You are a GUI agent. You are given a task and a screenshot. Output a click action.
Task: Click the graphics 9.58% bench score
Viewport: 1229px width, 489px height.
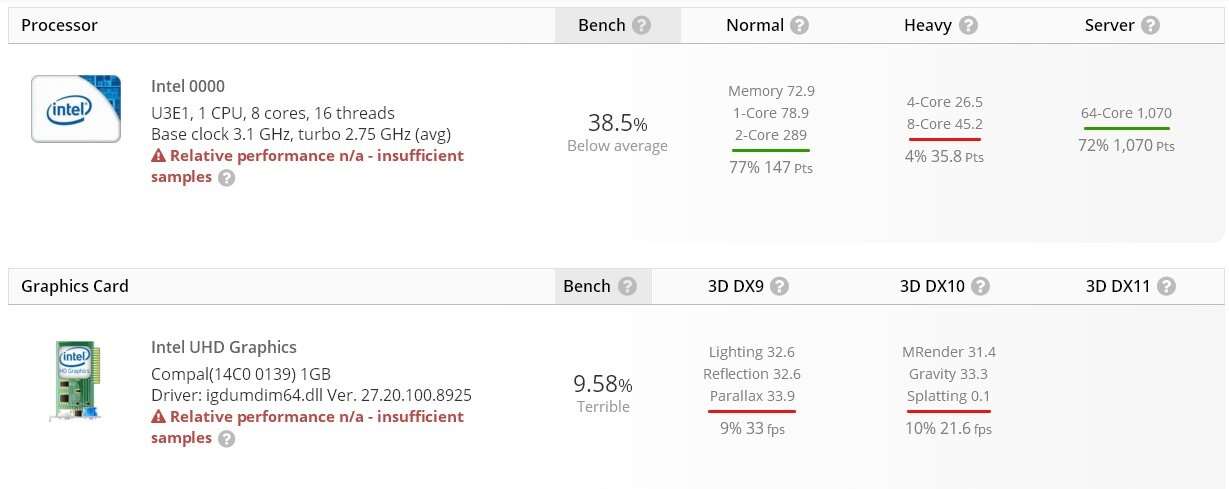click(603, 385)
